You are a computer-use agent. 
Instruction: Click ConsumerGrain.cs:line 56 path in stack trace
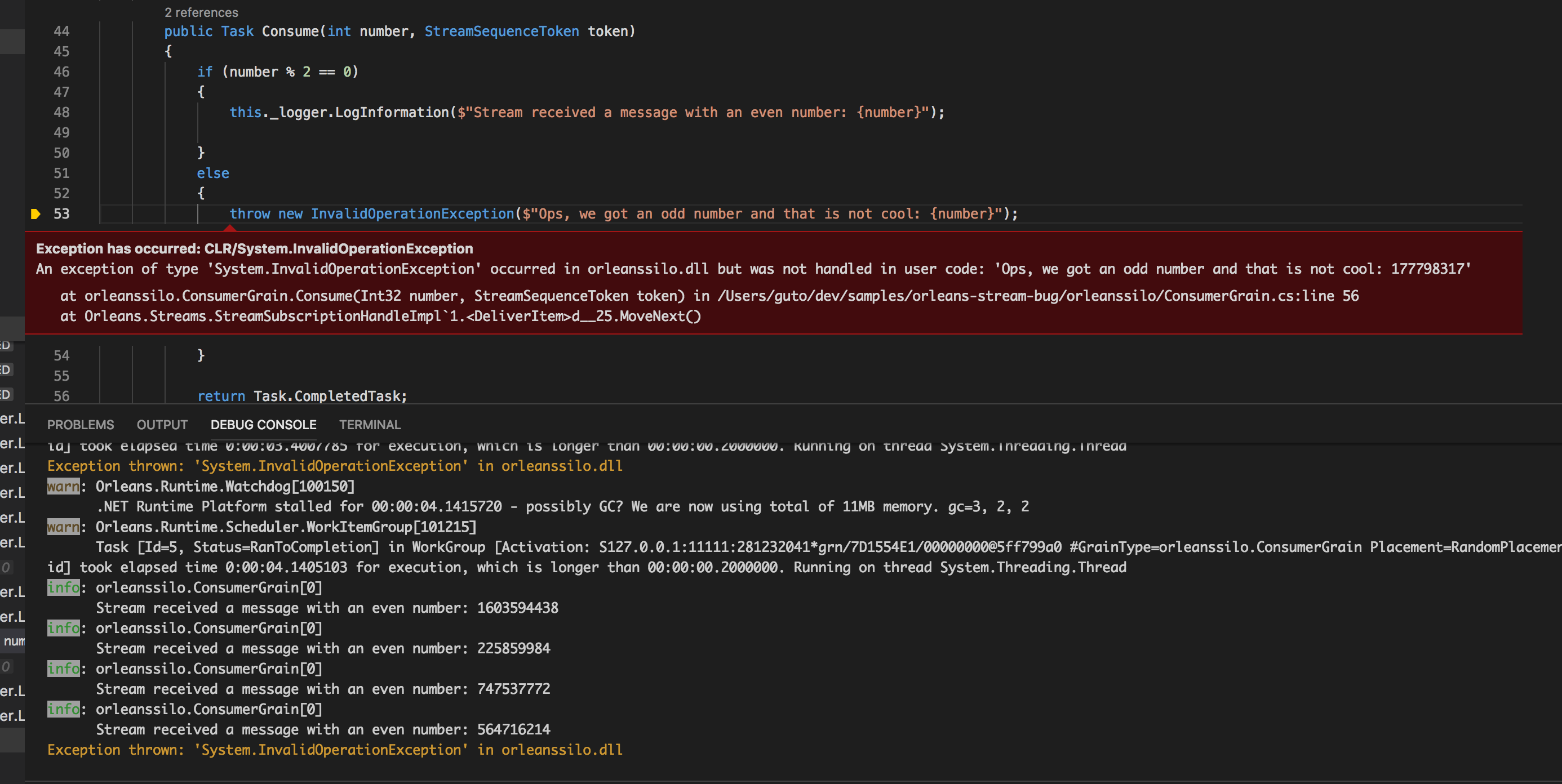click(x=1038, y=296)
